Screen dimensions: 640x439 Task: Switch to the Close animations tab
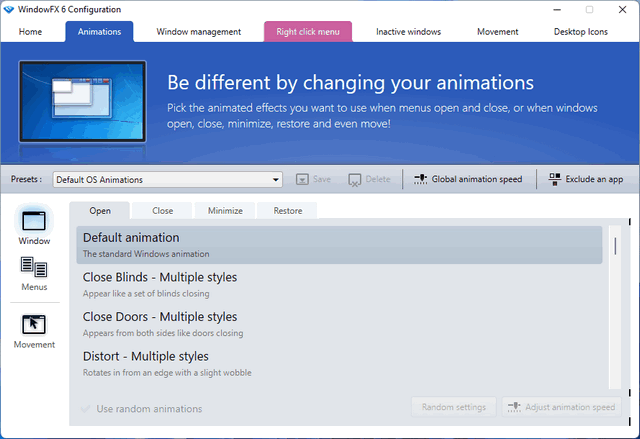pyautogui.click(x=162, y=211)
